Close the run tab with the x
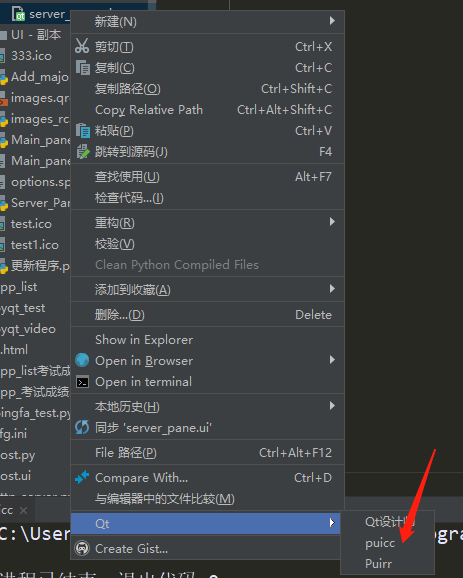The image size is (463, 578). (23, 510)
